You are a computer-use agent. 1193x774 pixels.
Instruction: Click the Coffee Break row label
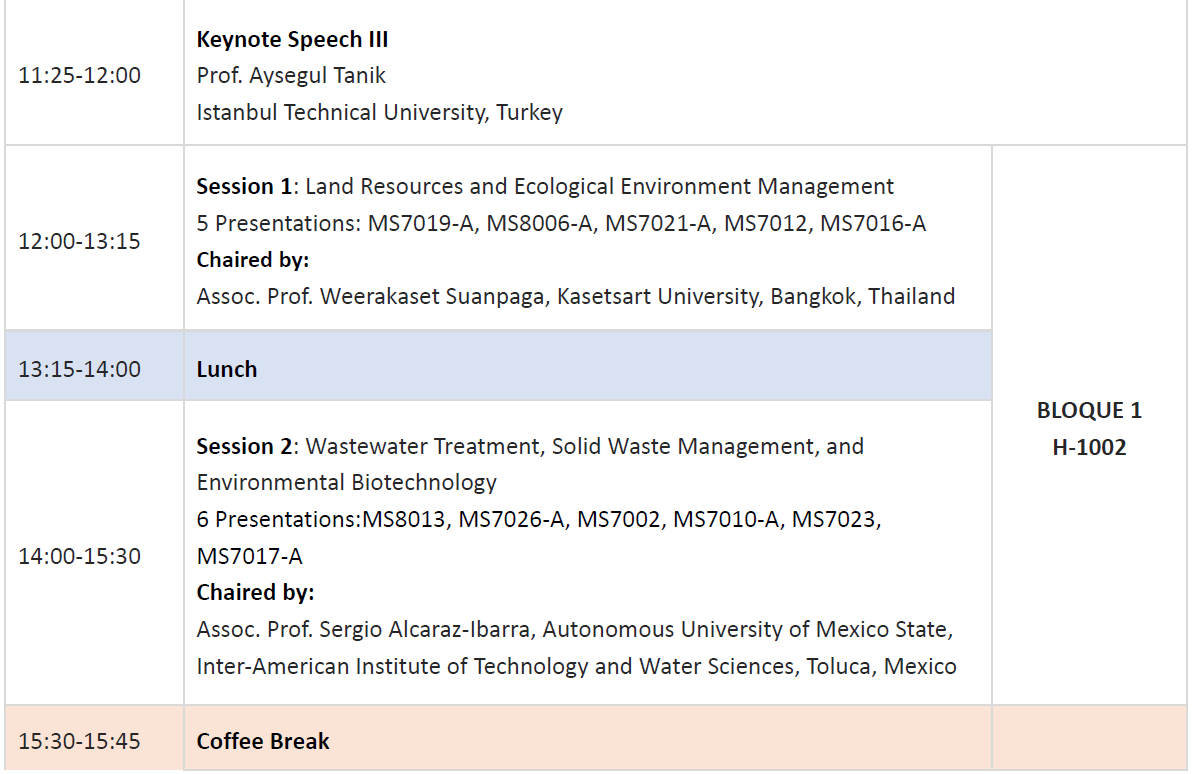pyautogui.click(x=263, y=742)
